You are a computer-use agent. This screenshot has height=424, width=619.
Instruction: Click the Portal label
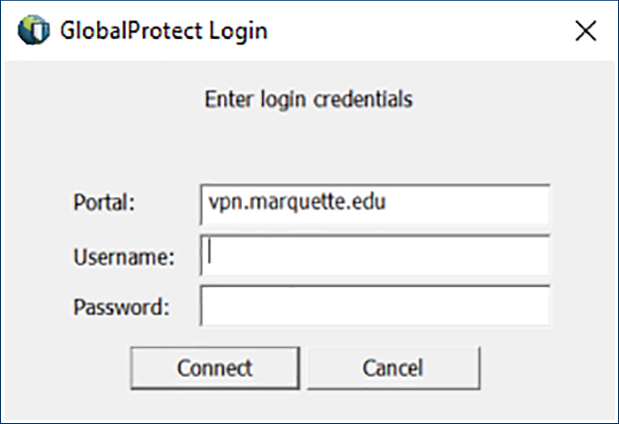pos(104,203)
